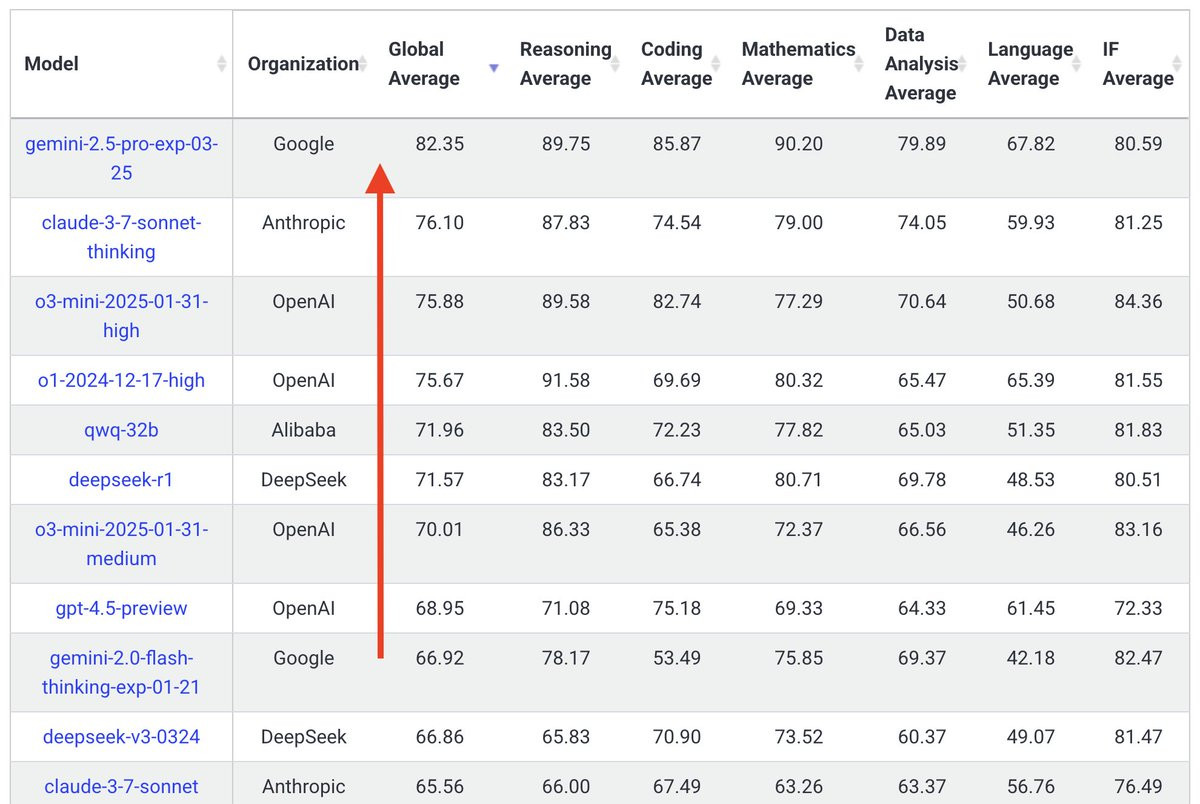Click the Model column header text
Screen dimensions: 1200x804
coord(51,64)
